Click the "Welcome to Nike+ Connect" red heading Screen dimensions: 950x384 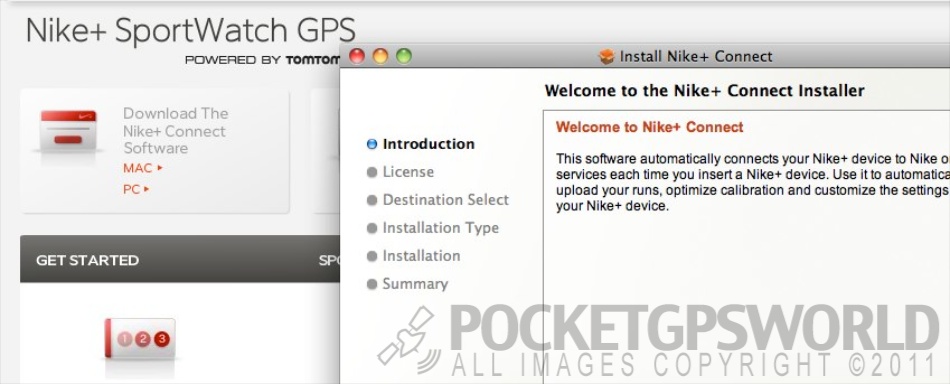(649, 127)
